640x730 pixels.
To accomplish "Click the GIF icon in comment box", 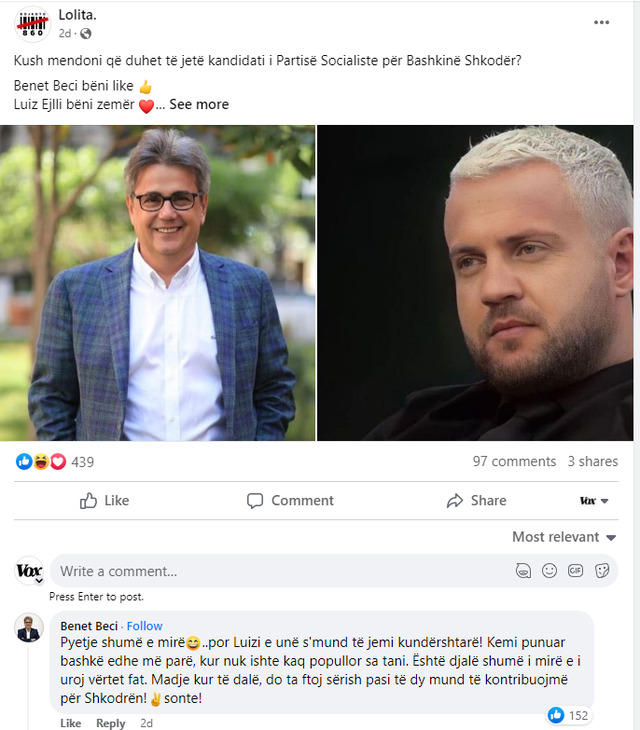I will pos(575,571).
